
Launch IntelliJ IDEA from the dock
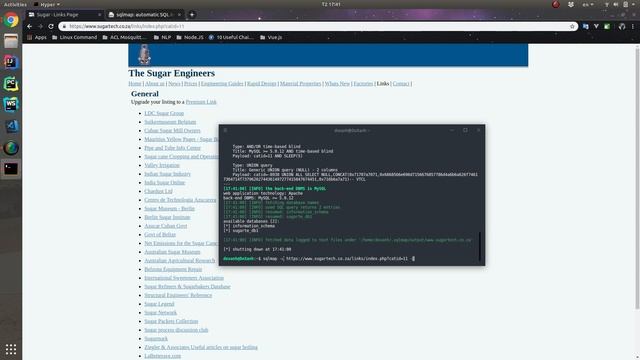tap(11, 62)
